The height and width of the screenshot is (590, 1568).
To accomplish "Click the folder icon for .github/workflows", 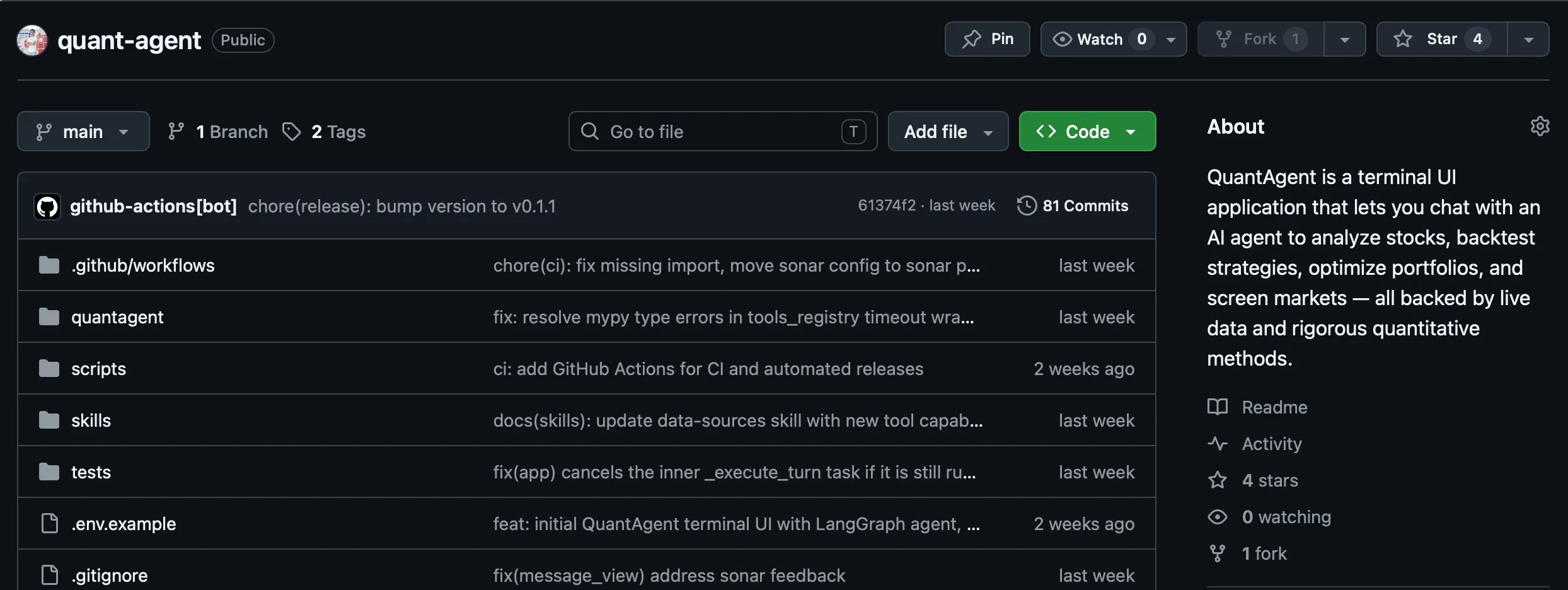I will point(49,265).
